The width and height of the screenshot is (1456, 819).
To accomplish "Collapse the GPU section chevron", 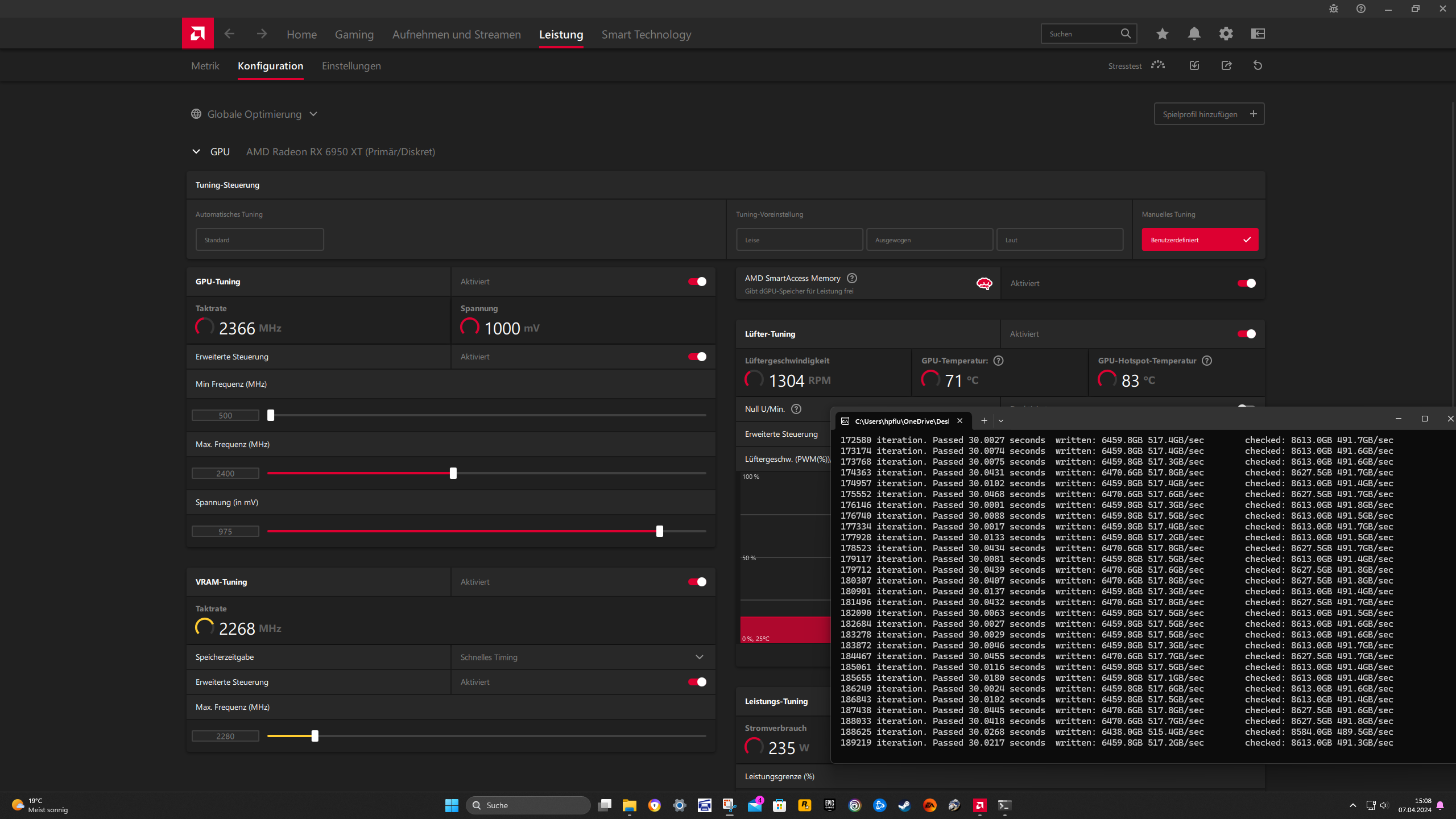I will [x=196, y=152].
